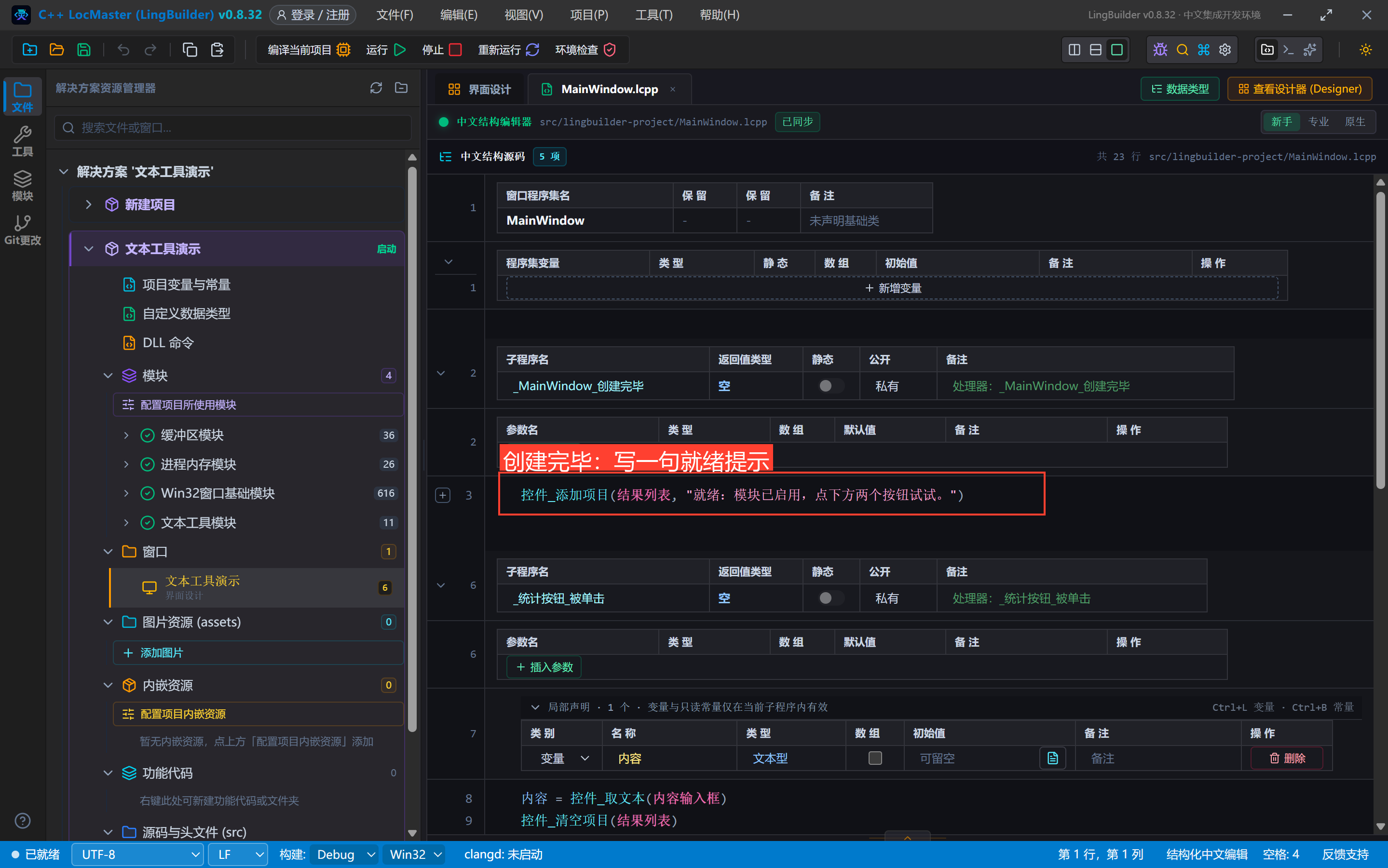Toggle light theme sun icon
The height and width of the screenshot is (868, 1388).
pyautogui.click(x=1366, y=50)
